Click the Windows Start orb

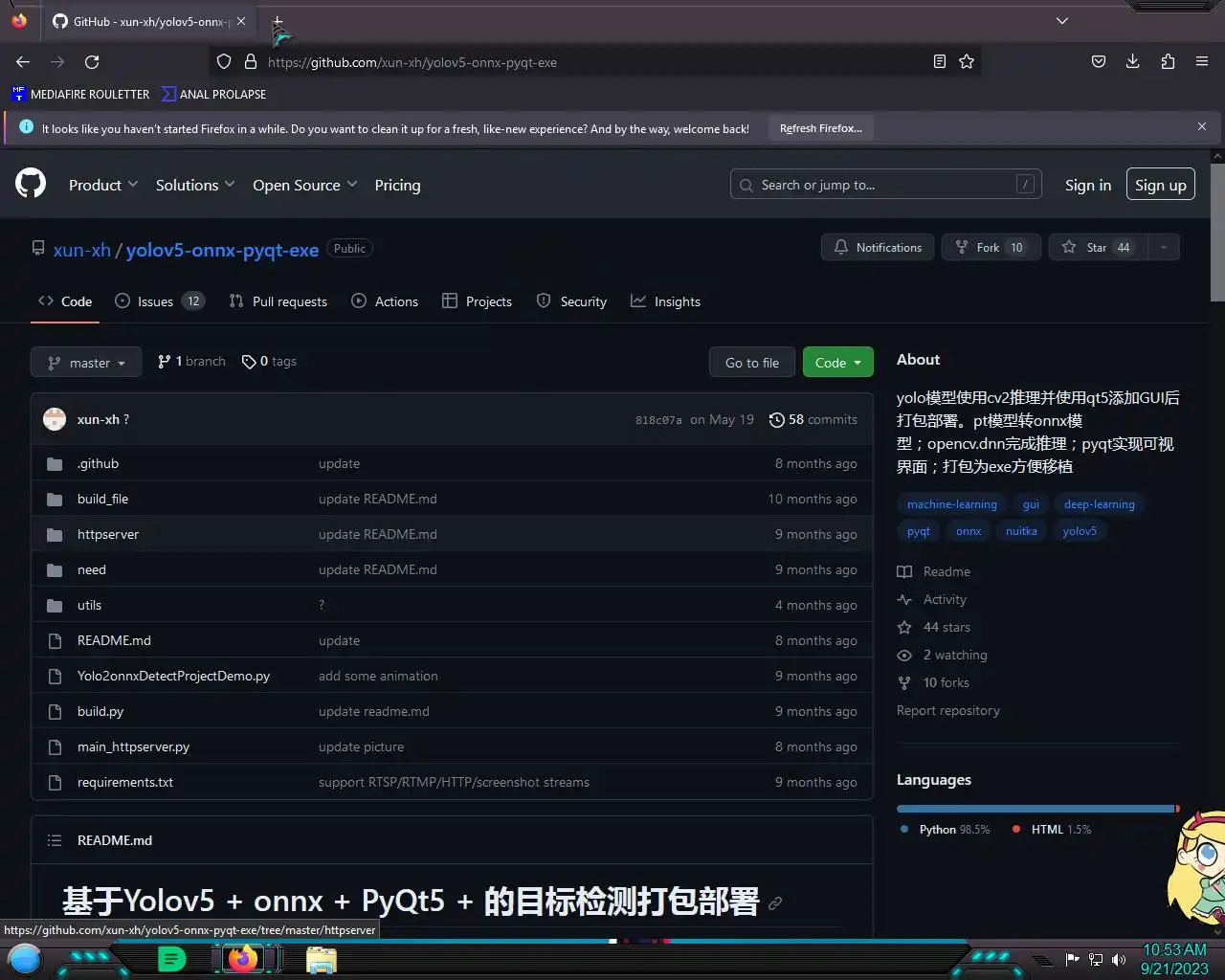pos(25,958)
